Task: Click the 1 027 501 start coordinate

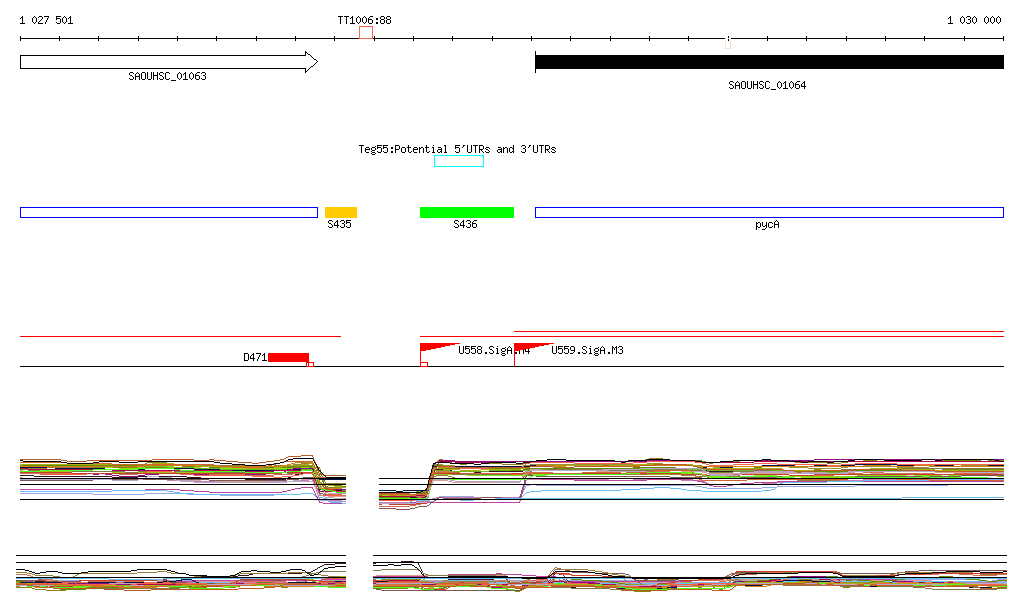Action: (46, 20)
